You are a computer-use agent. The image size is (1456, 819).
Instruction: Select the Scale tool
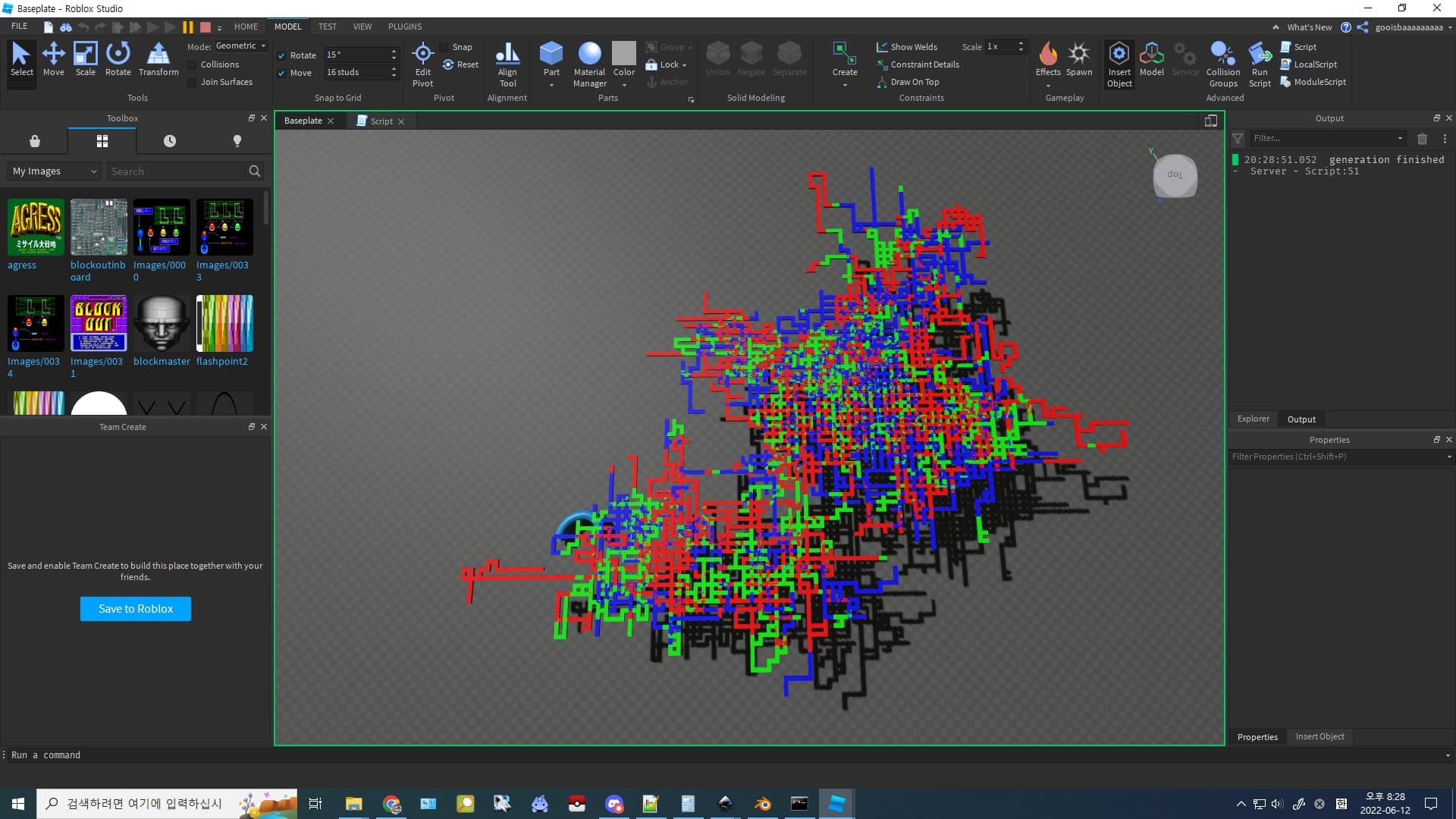85,59
